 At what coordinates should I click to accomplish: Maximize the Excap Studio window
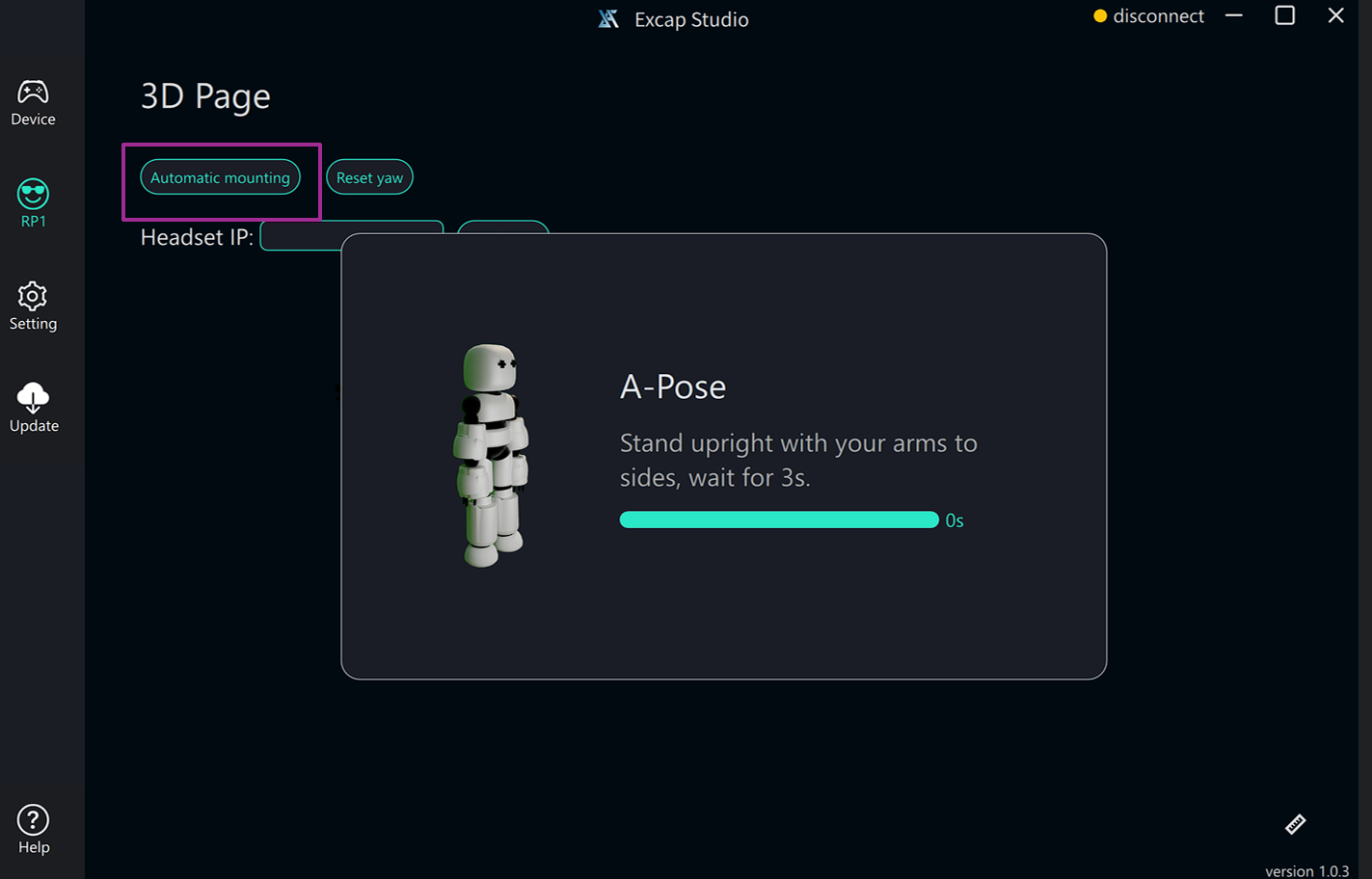tap(1284, 16)
